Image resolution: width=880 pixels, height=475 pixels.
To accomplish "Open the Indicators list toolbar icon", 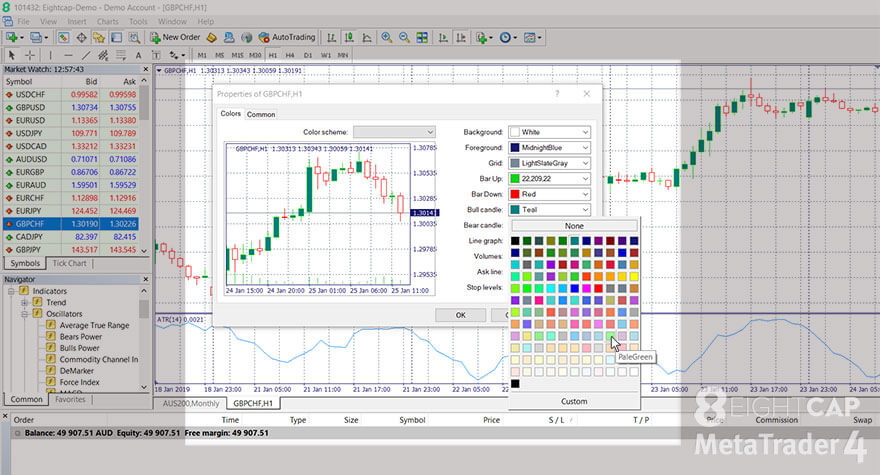I will click(483, 38).
